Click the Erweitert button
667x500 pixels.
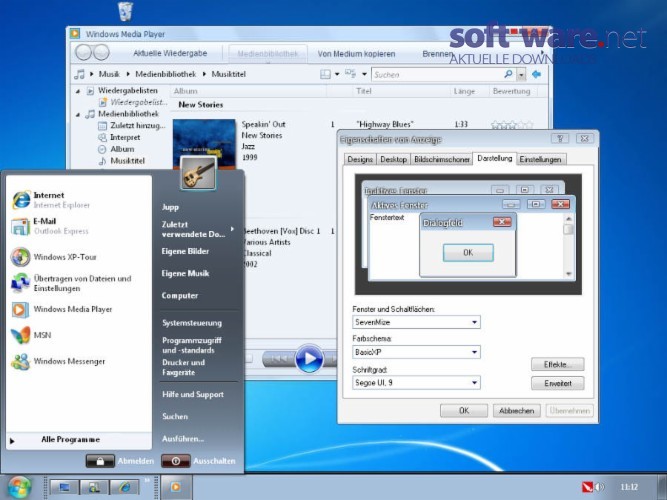[557, 383]
